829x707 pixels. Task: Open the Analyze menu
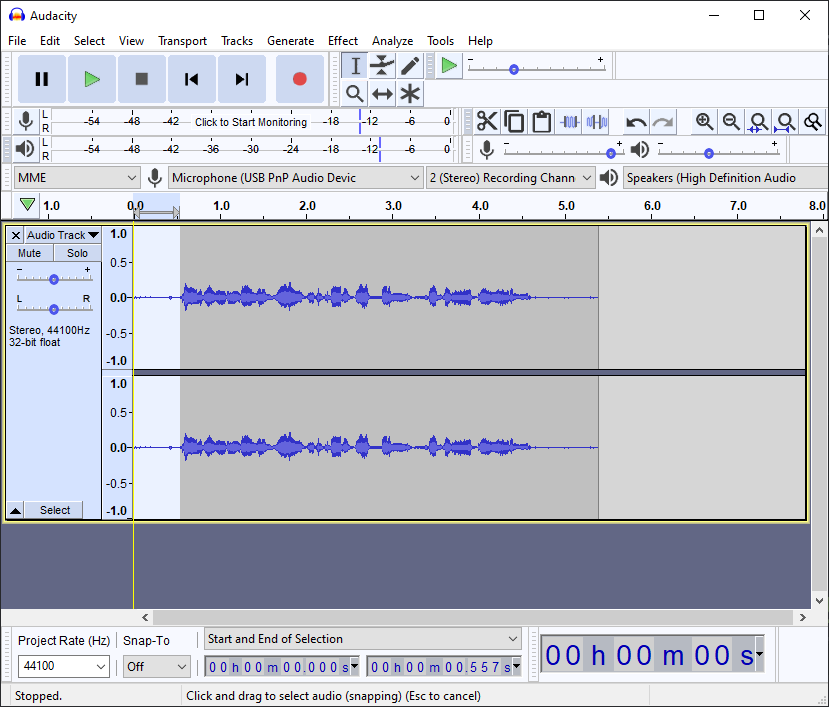click(392, 41)
